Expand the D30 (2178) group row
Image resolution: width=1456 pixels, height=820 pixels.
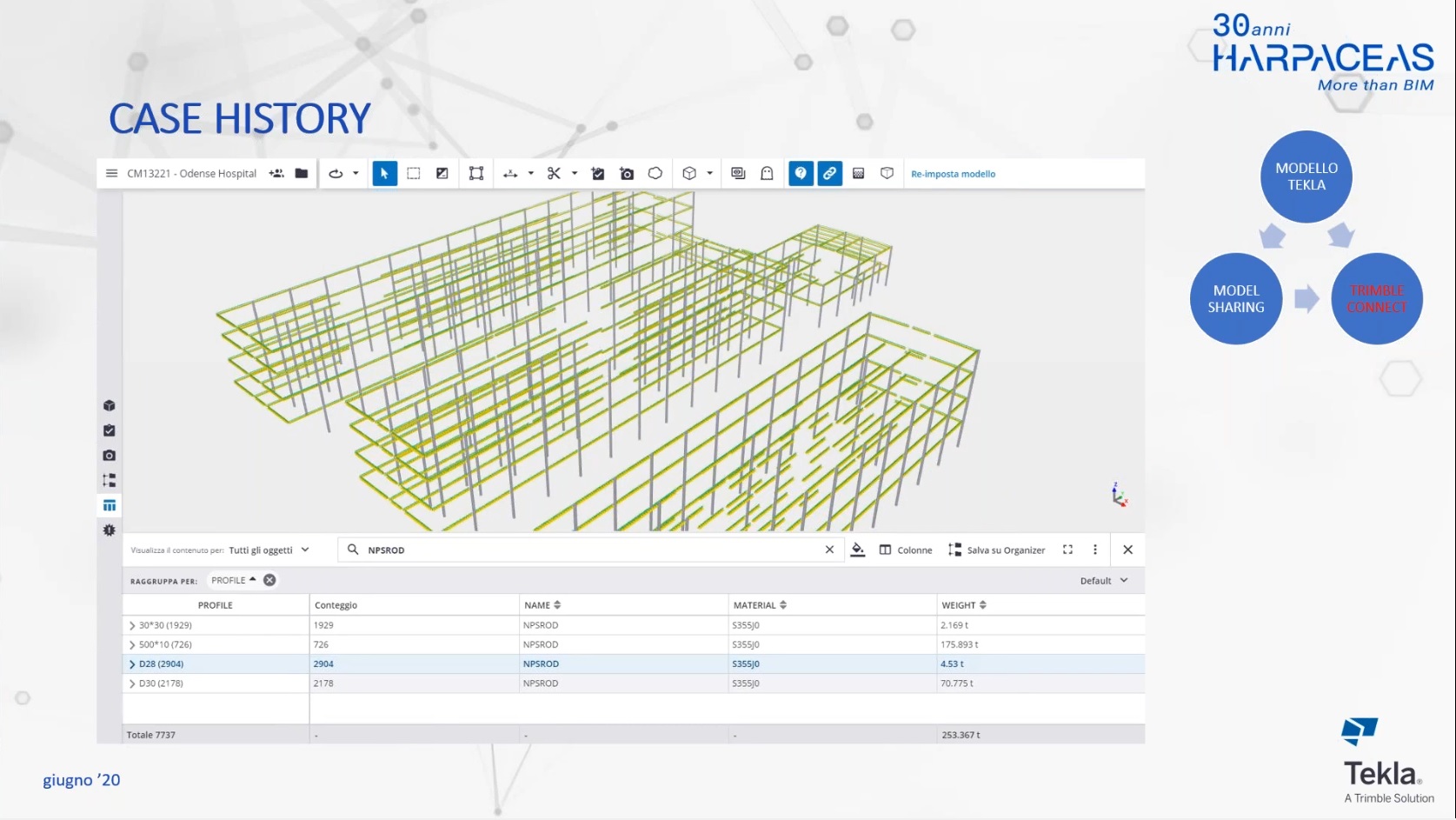pyautogui.click(x=132, y=683)
